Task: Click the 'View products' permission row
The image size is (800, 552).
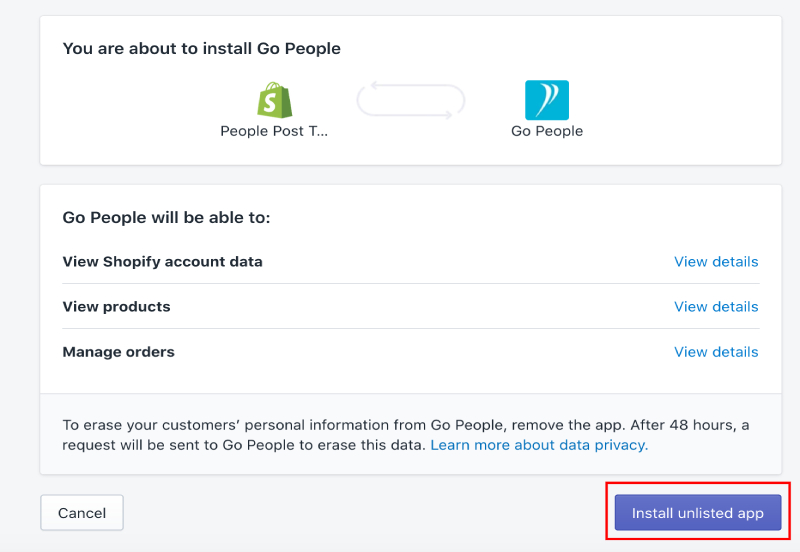Action: tap(411, 307)
